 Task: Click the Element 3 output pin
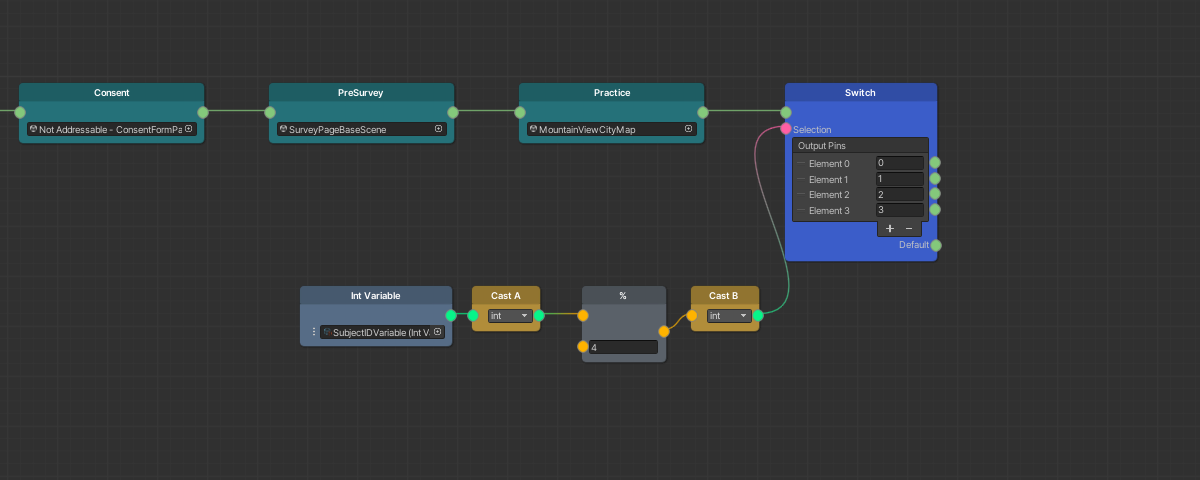tap(935, 210)
